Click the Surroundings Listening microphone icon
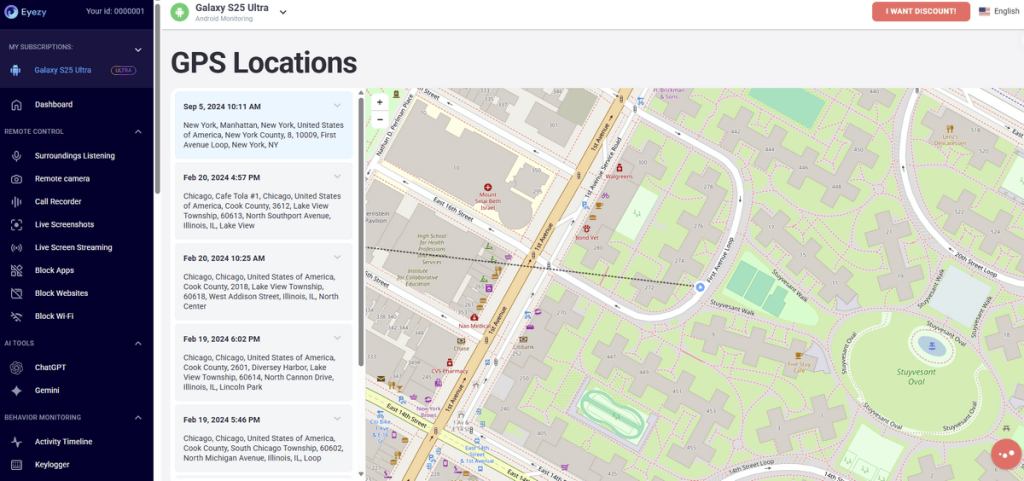This screenshot has width=1024, height=481. 16,156
